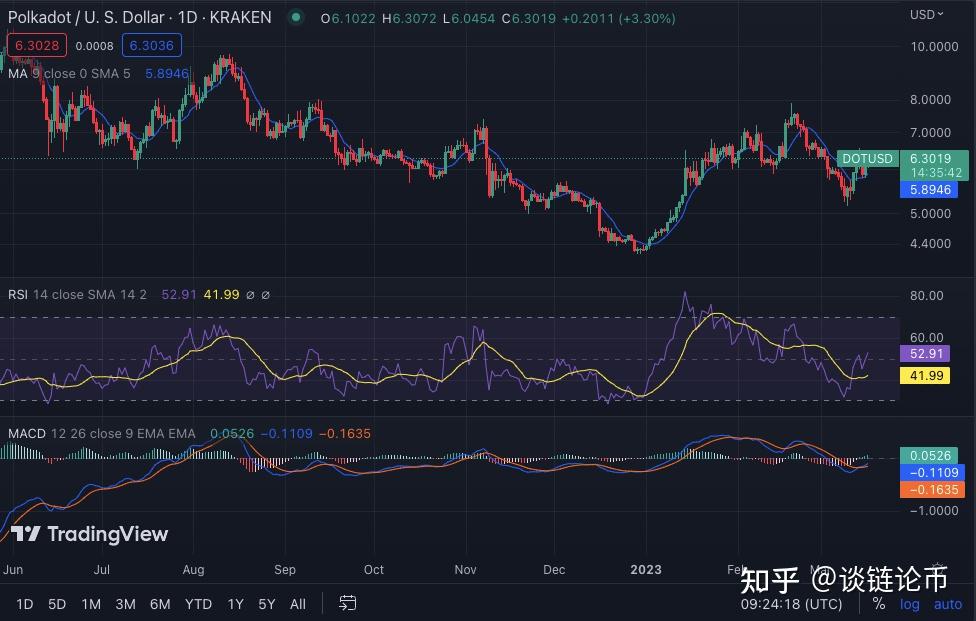976x621 pixels.
Task: Click the 4.4000 price axis label
Action: (931, 243)
